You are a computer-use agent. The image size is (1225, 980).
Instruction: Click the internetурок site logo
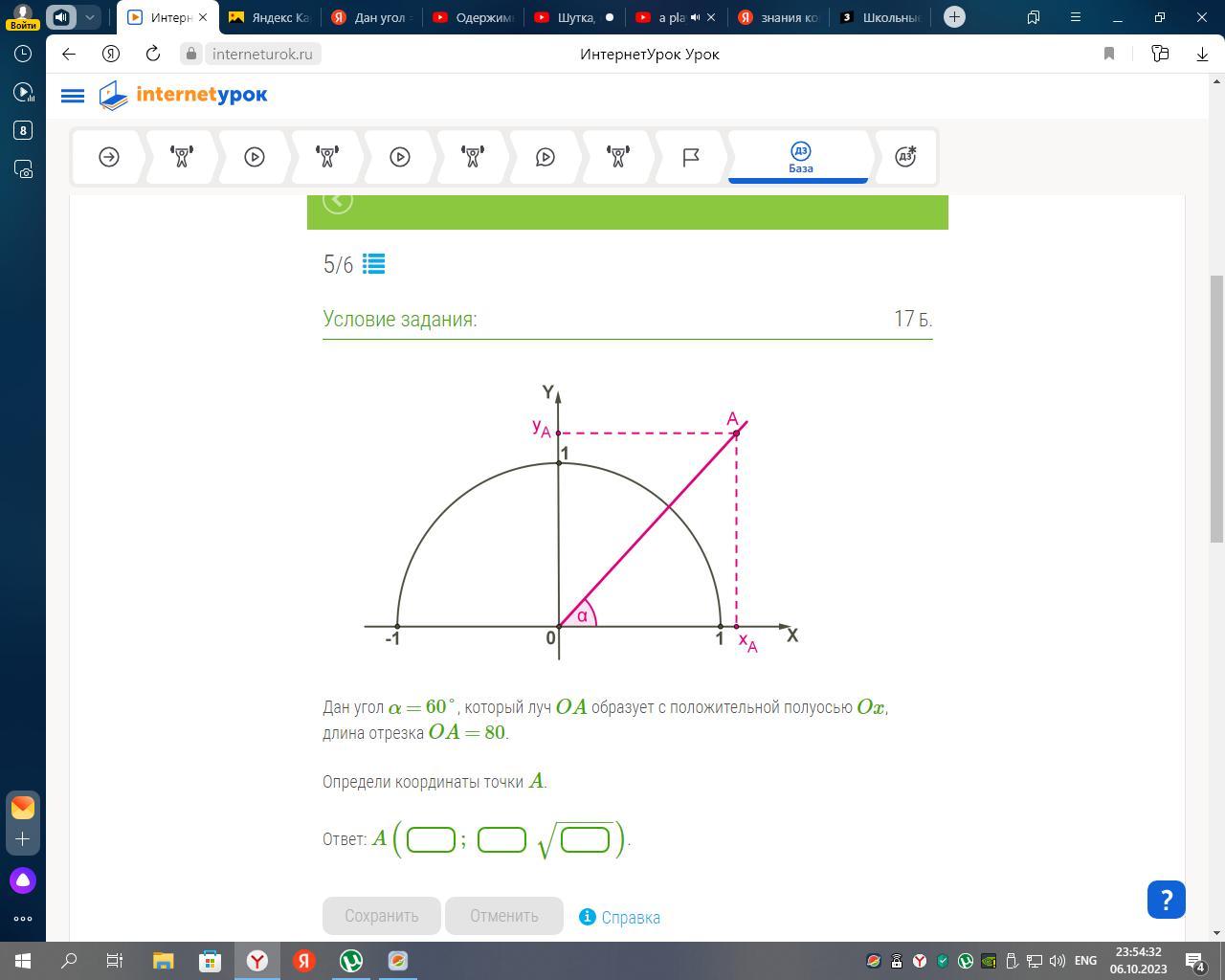(x=184, y=95)
